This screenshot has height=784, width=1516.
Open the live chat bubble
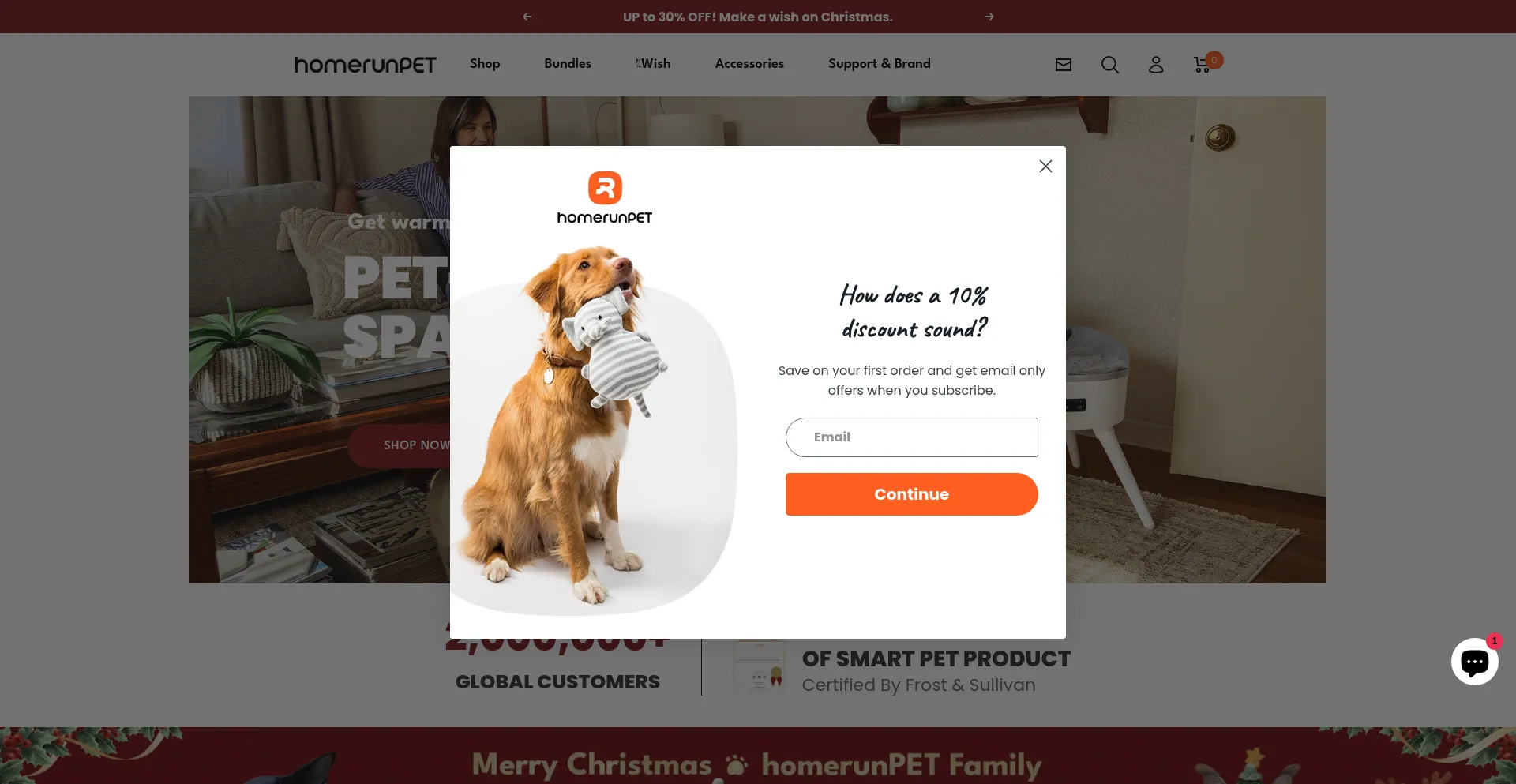pyautogui.click(x=1474, y=662)
